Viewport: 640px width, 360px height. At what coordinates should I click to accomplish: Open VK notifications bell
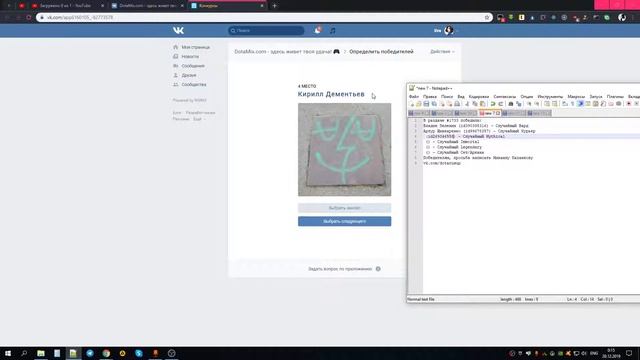point(317,30)
